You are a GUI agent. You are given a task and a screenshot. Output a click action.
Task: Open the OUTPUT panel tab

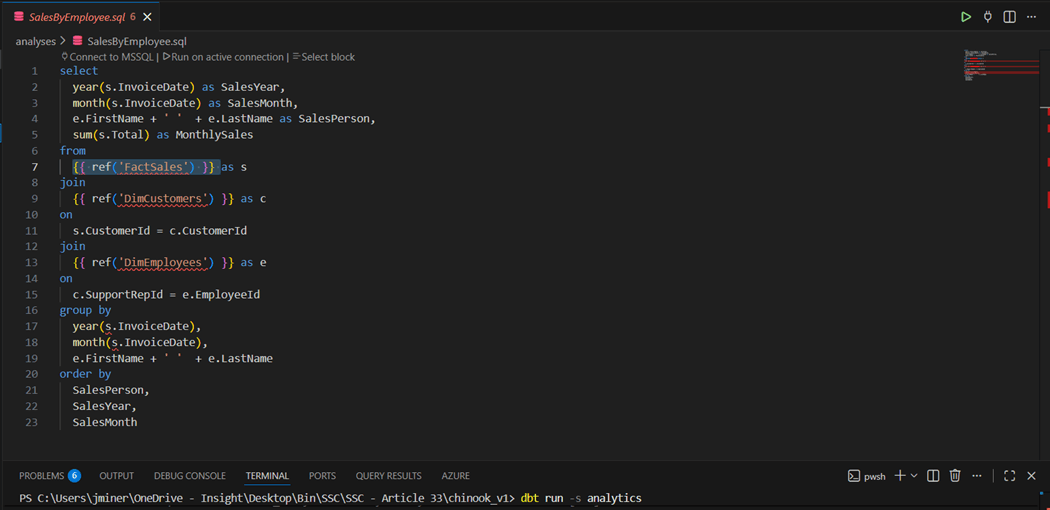tap(117, 476)
